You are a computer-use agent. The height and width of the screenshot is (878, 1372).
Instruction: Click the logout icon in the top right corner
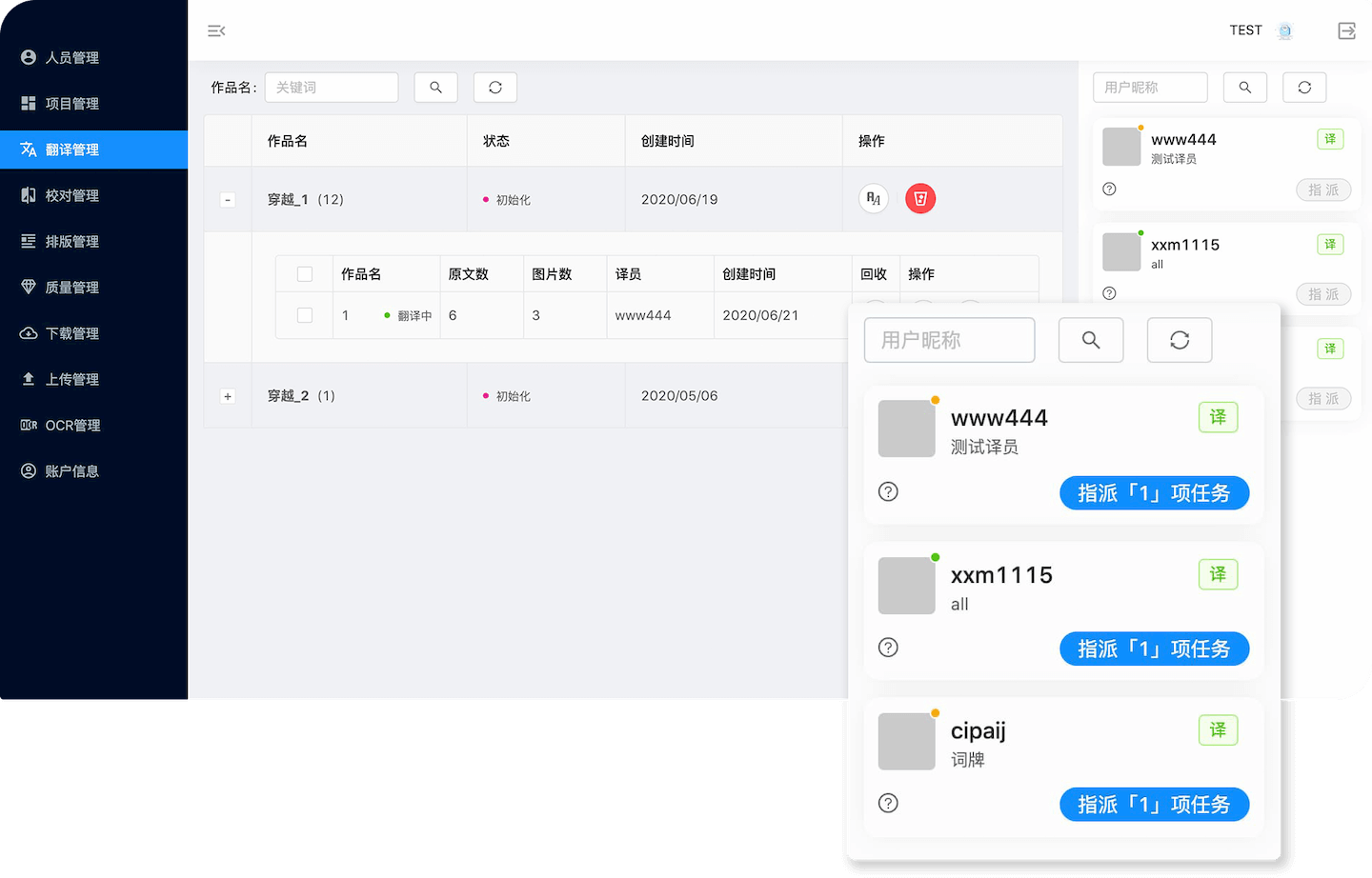(x=1346, y=30)
